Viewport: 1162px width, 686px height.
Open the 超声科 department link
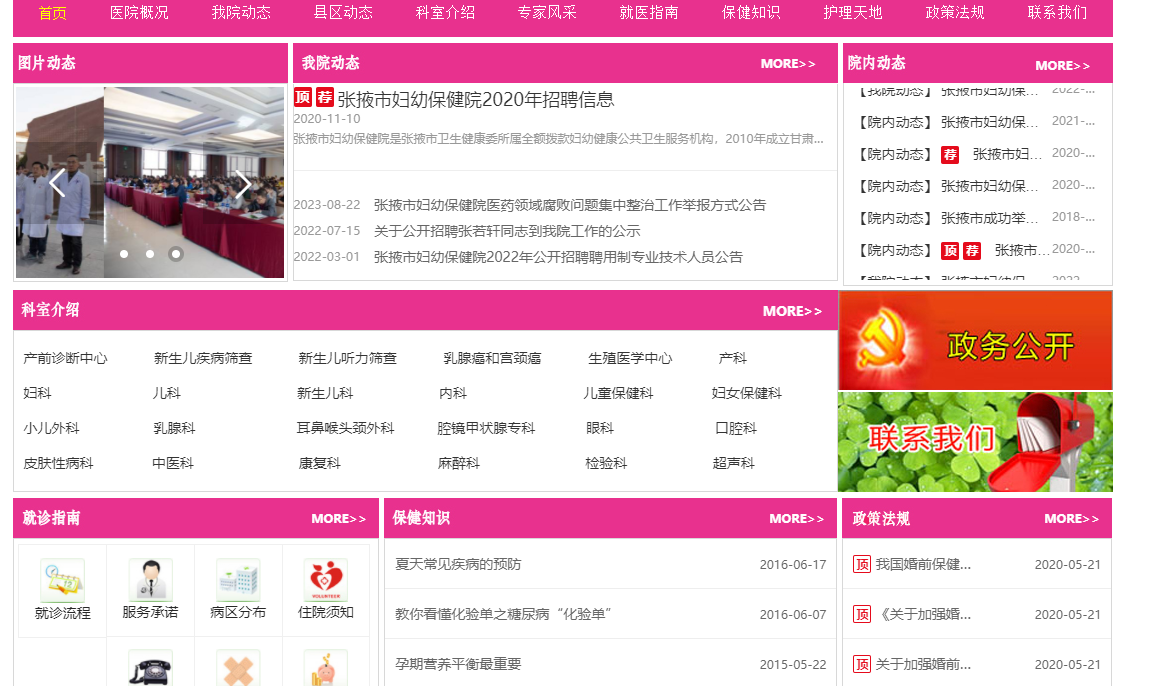click(734, 464)
